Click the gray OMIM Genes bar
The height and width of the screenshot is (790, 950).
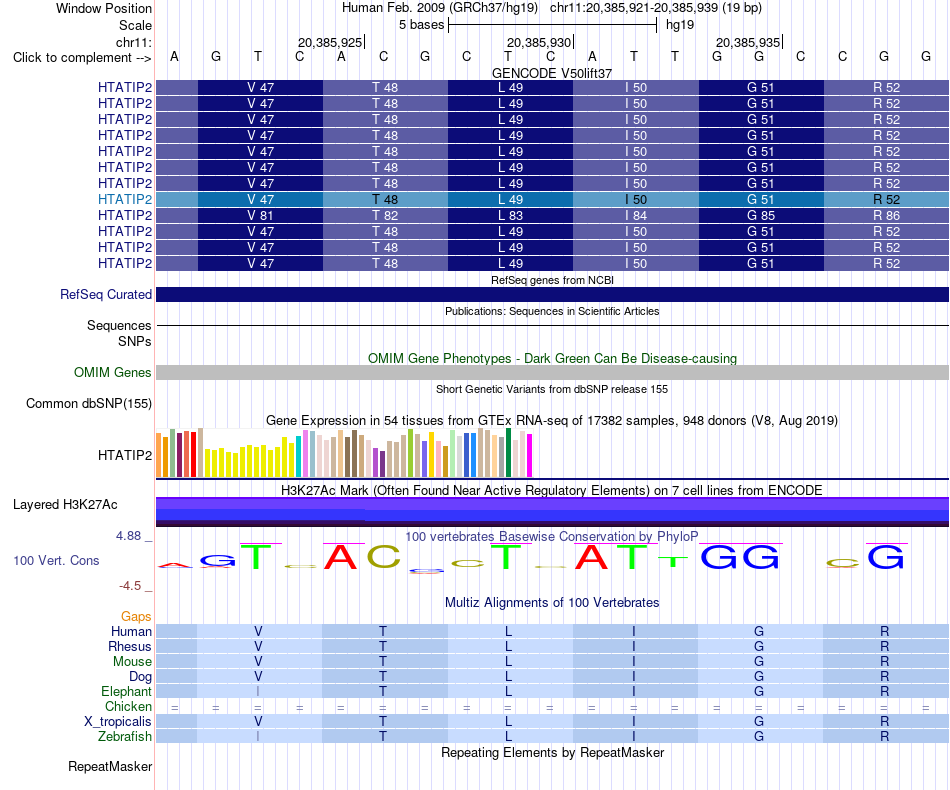click(x=553, y=373)
